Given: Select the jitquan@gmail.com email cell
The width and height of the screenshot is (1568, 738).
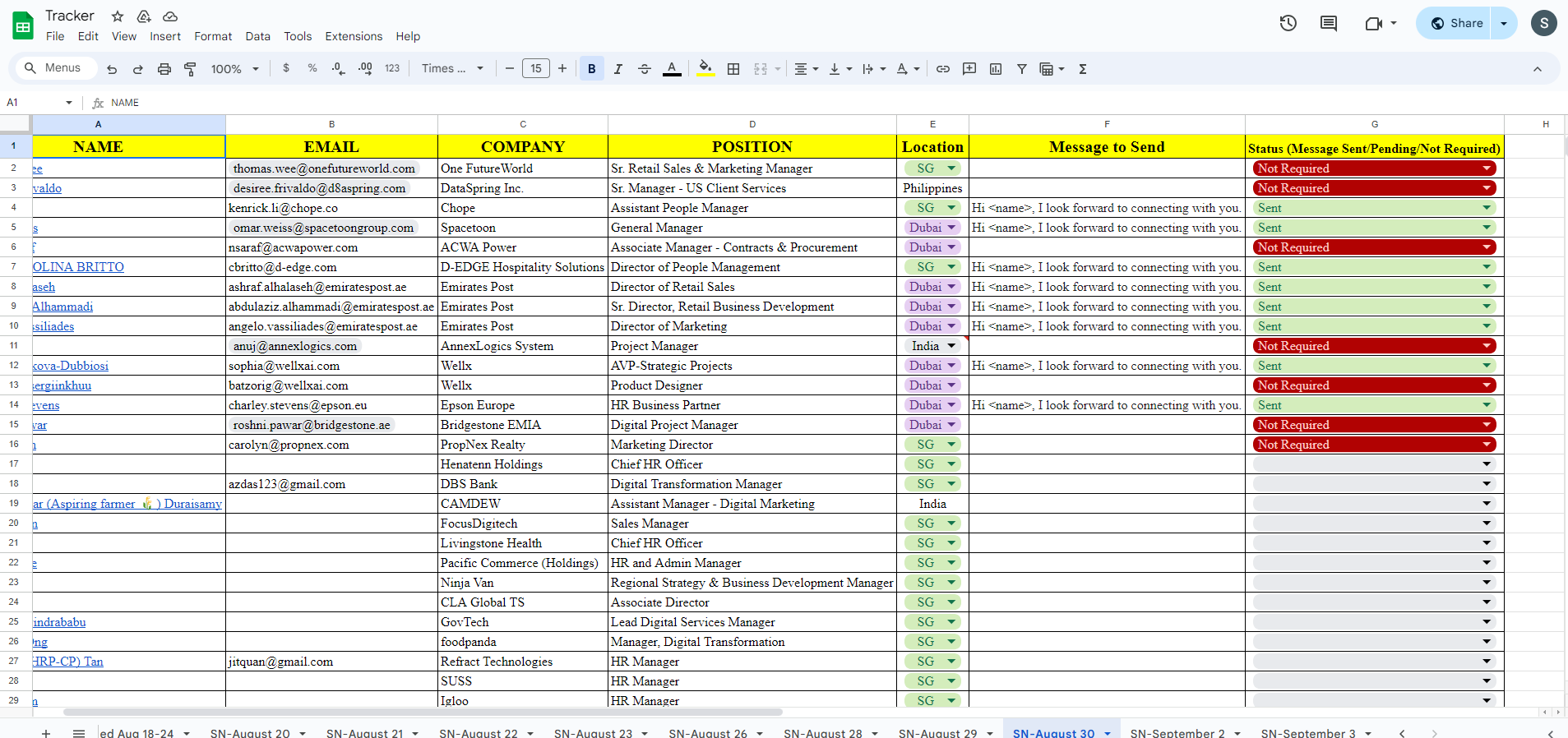Looking at the screenshot, I should click(x=331, y=662).
